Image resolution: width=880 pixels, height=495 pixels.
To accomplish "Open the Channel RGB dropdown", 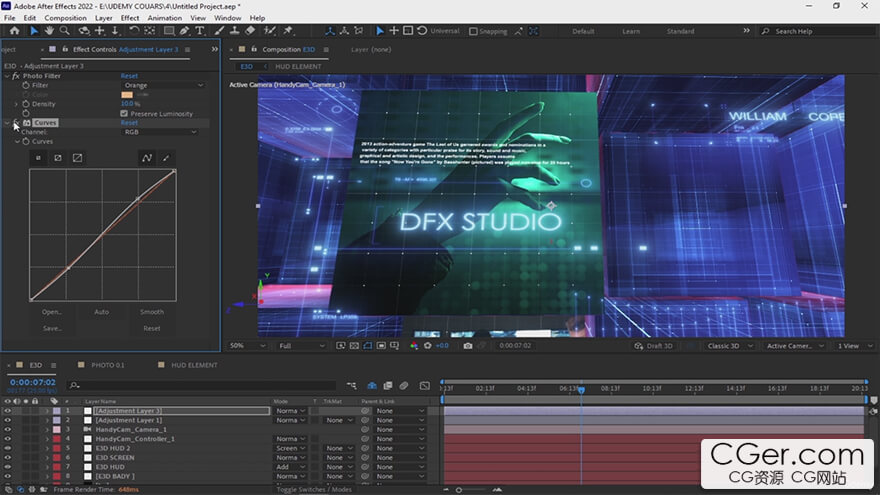I will tap(160, 132).
